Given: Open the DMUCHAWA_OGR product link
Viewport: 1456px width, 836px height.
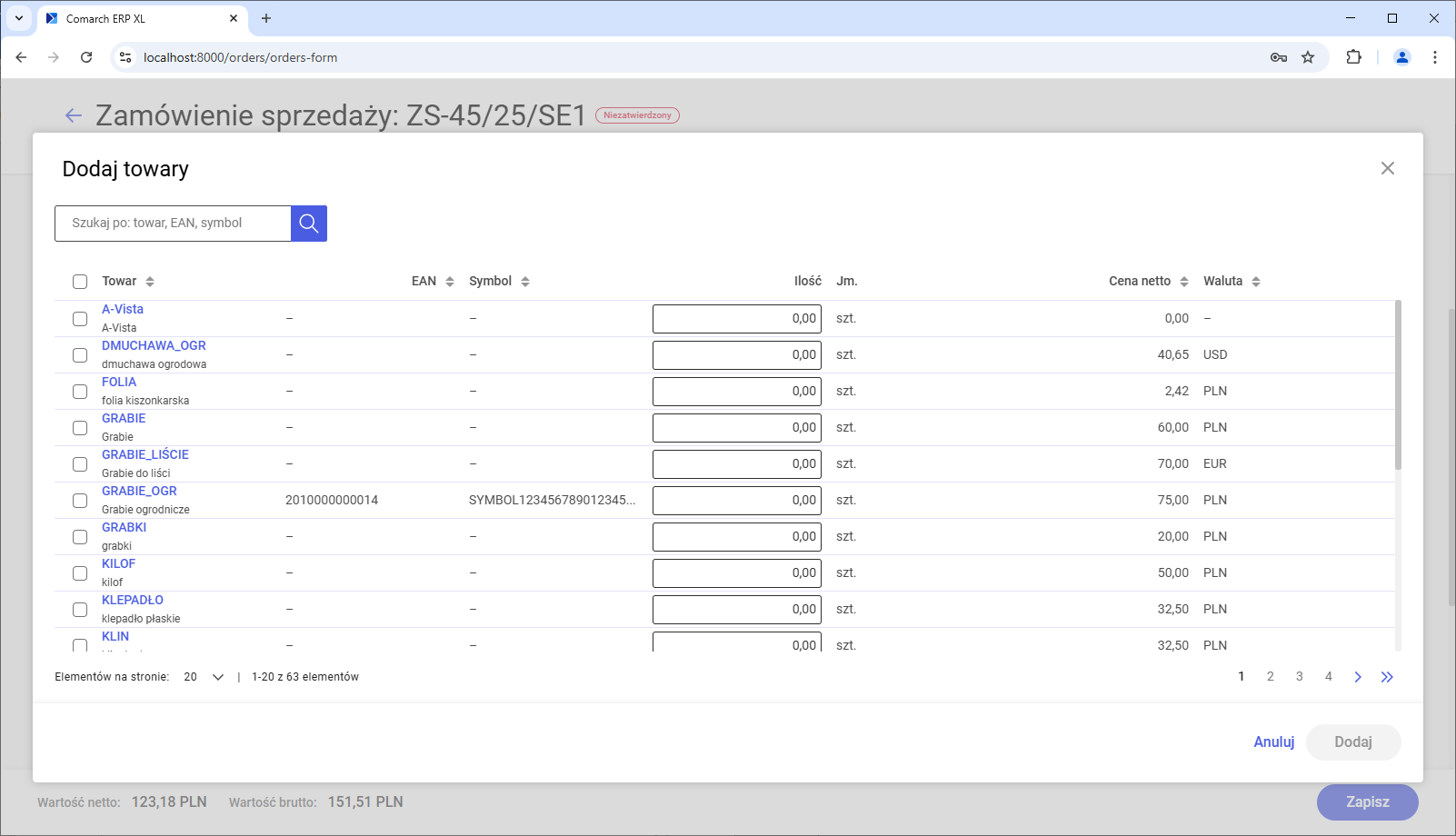Looking at the screenshot, I should pos(154,346).
